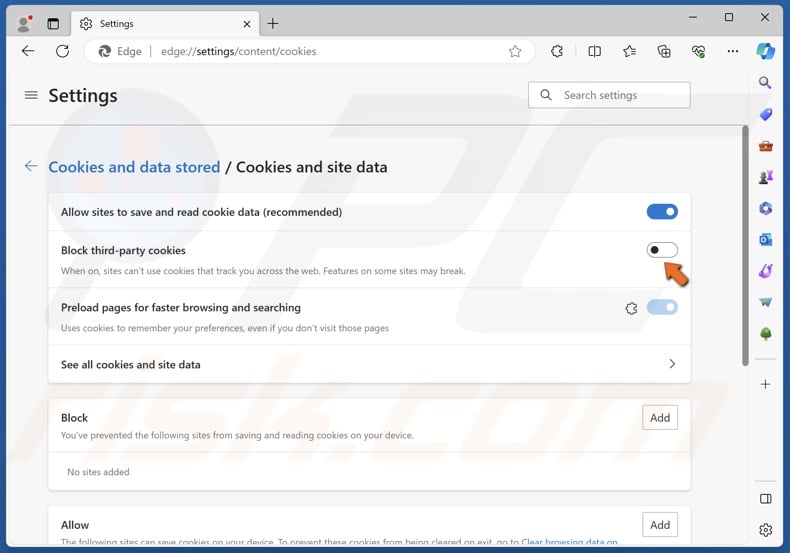Open the sidebar tree icon
Image resolution: width=790 pixels, height=553 pixels.
(x=765, y=333)
